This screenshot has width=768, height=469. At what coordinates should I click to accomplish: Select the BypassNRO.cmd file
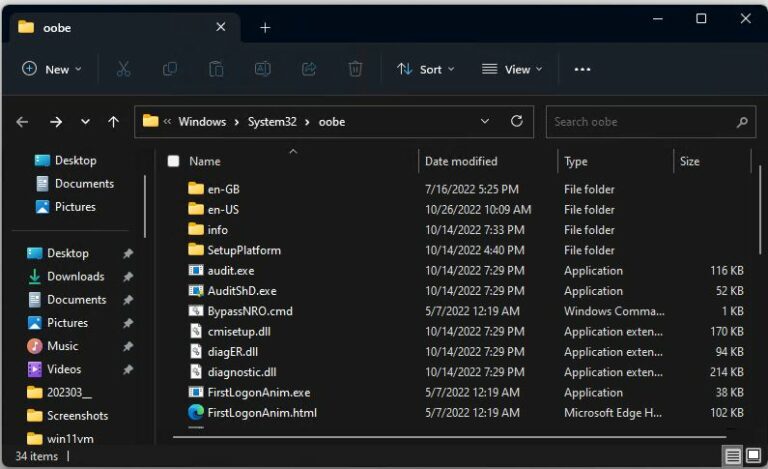click(x=249, y=311)
